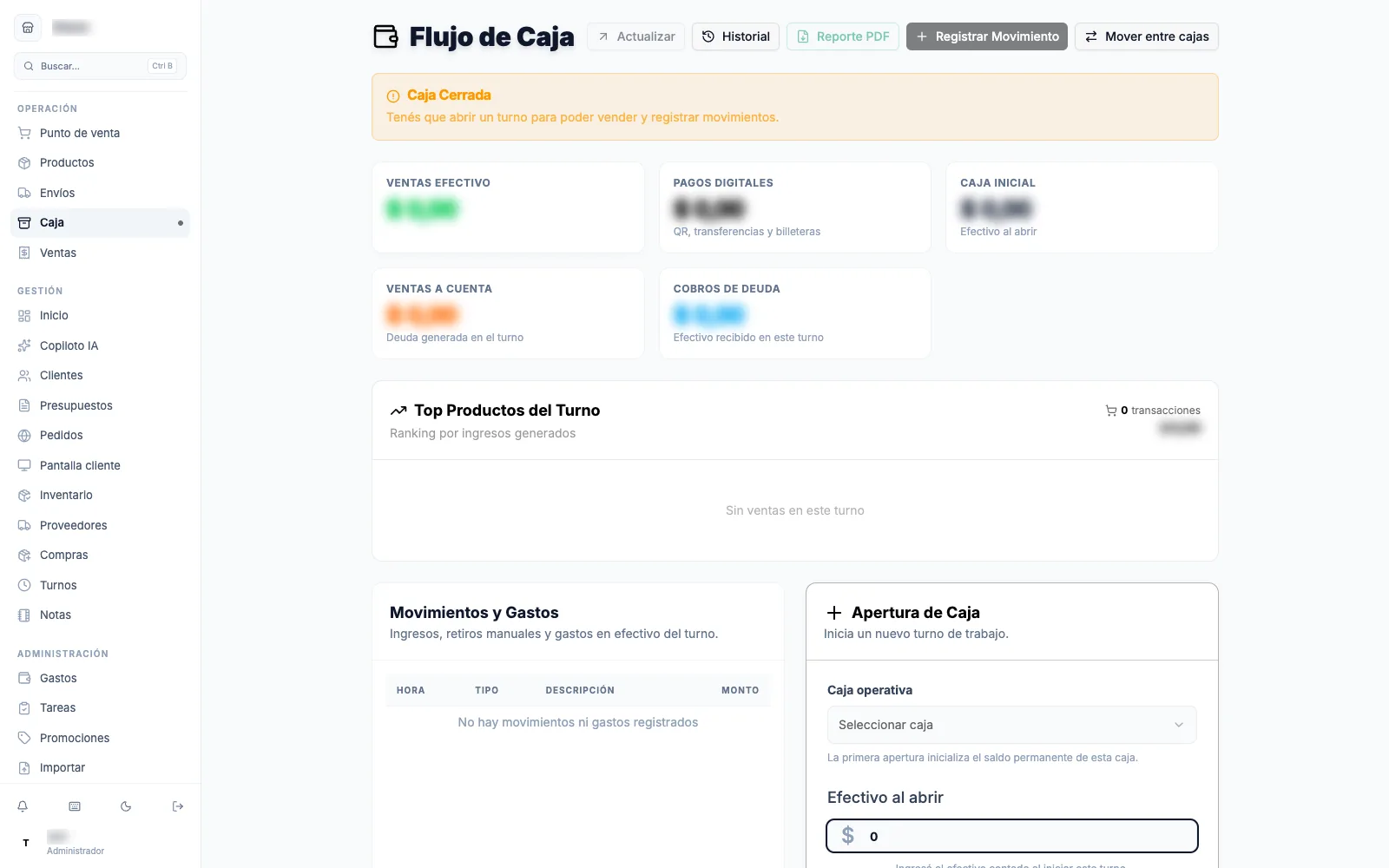1389x868 pixels.
Task: Select the active Caja sidebar item
Action: click(100, 223)
